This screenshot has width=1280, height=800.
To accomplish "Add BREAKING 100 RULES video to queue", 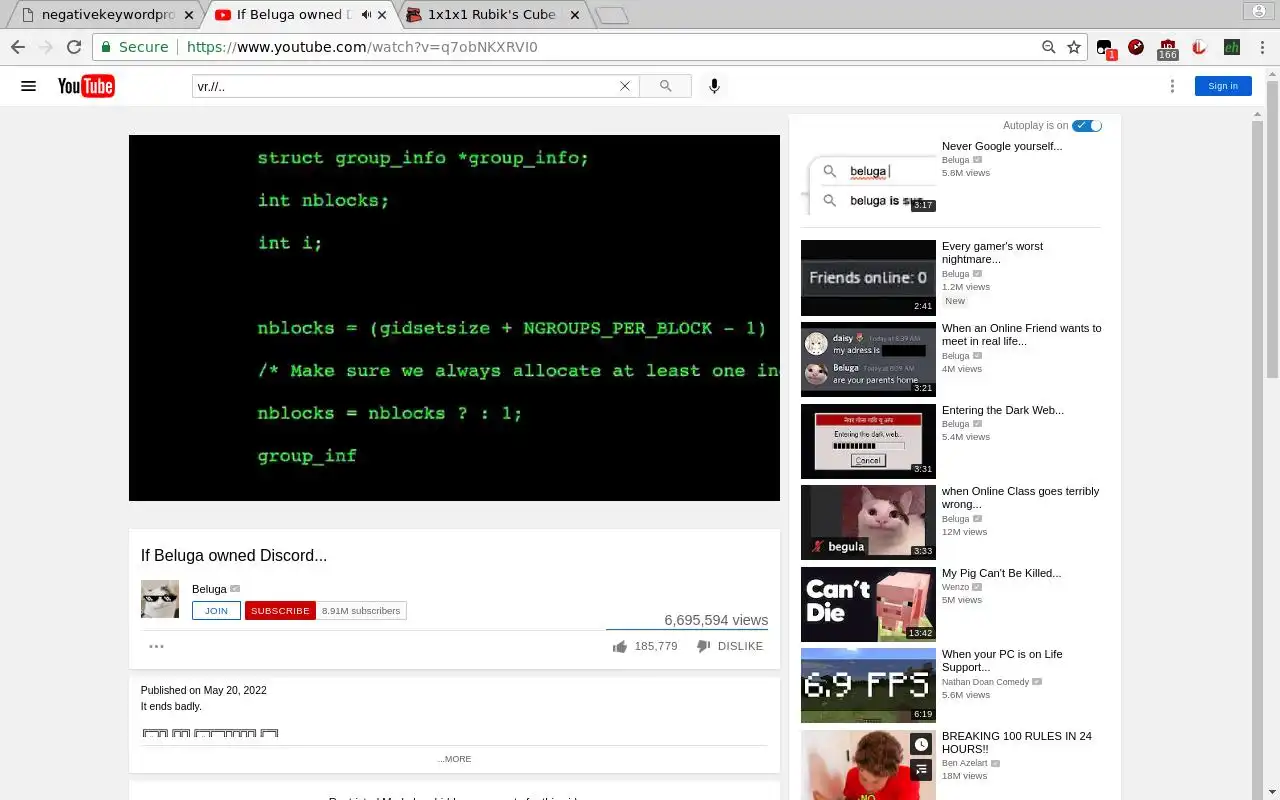I will 921,769.
